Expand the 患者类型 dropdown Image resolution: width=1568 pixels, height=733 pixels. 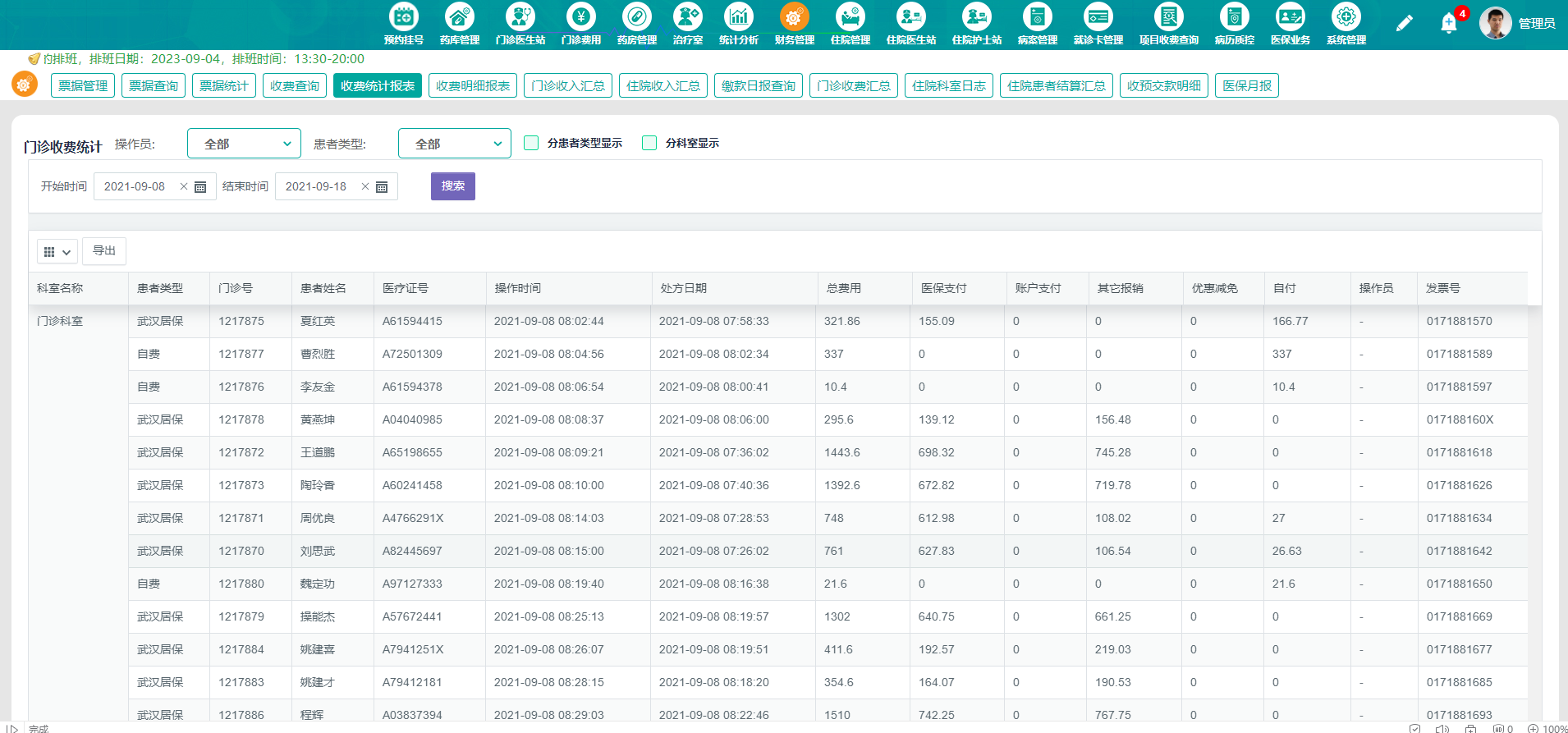(x=454, y=144)
